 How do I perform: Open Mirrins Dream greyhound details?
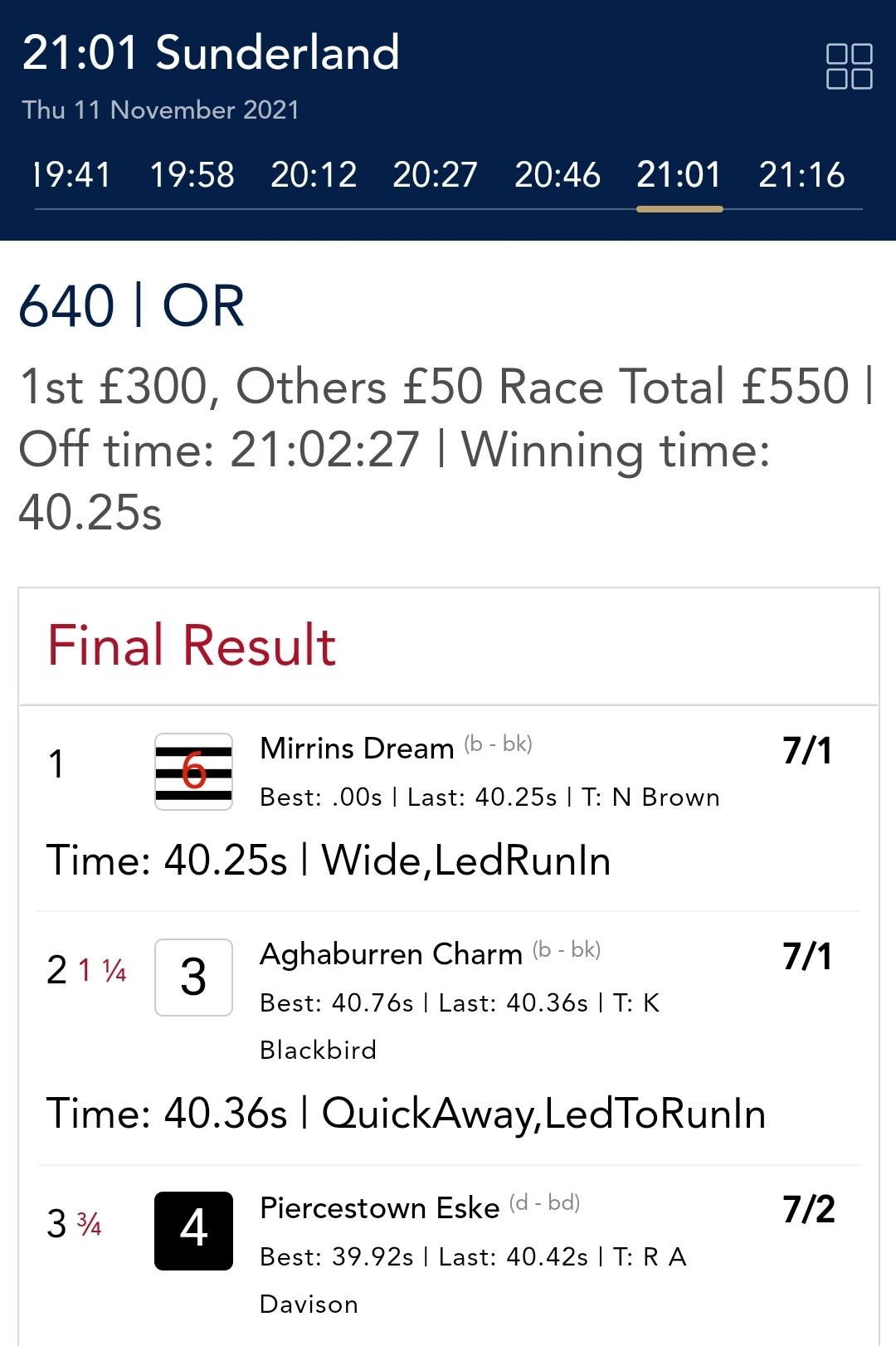point(357,749)
